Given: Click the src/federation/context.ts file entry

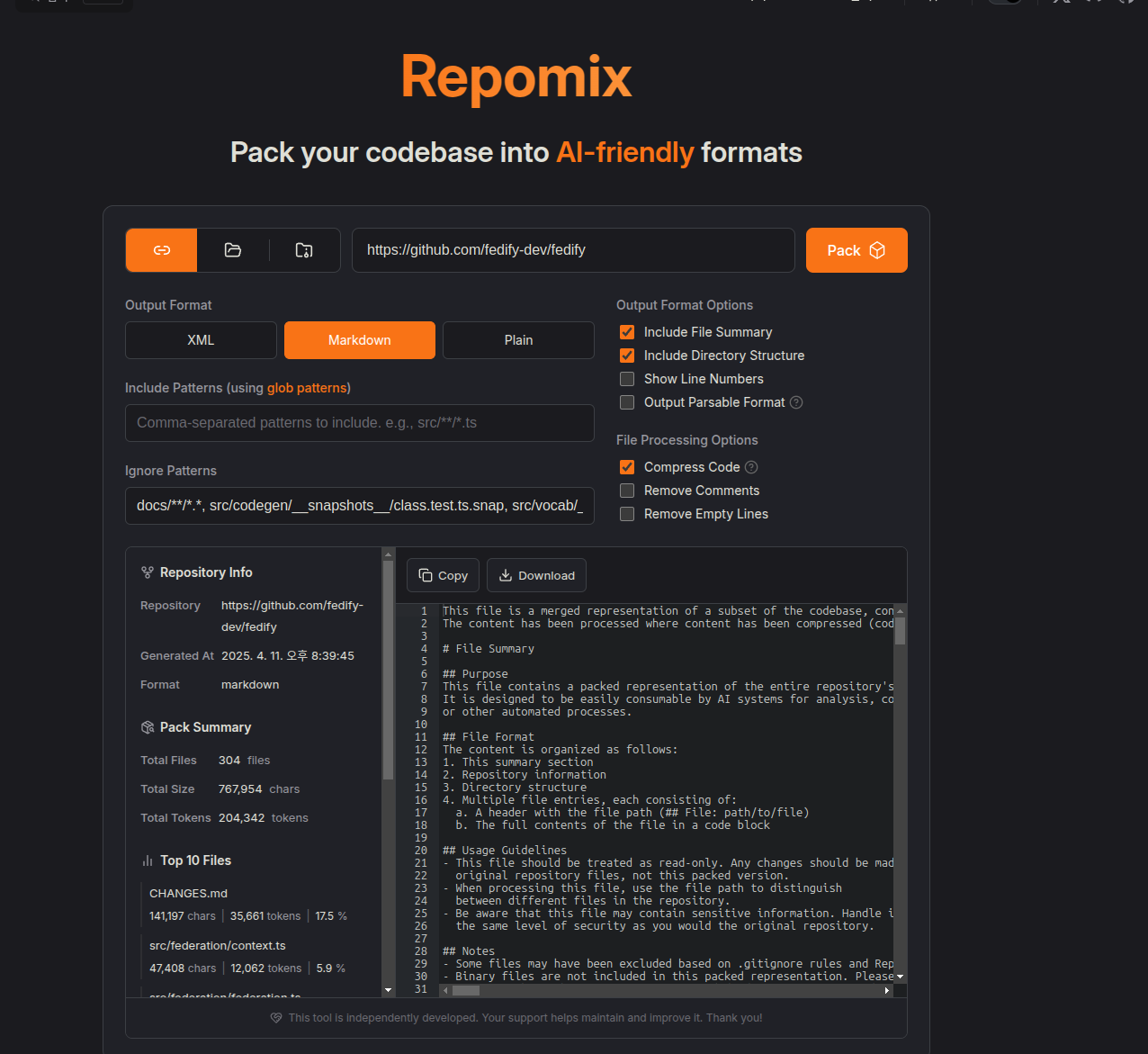Looking at the screenshot, I should tap(248, 957).
